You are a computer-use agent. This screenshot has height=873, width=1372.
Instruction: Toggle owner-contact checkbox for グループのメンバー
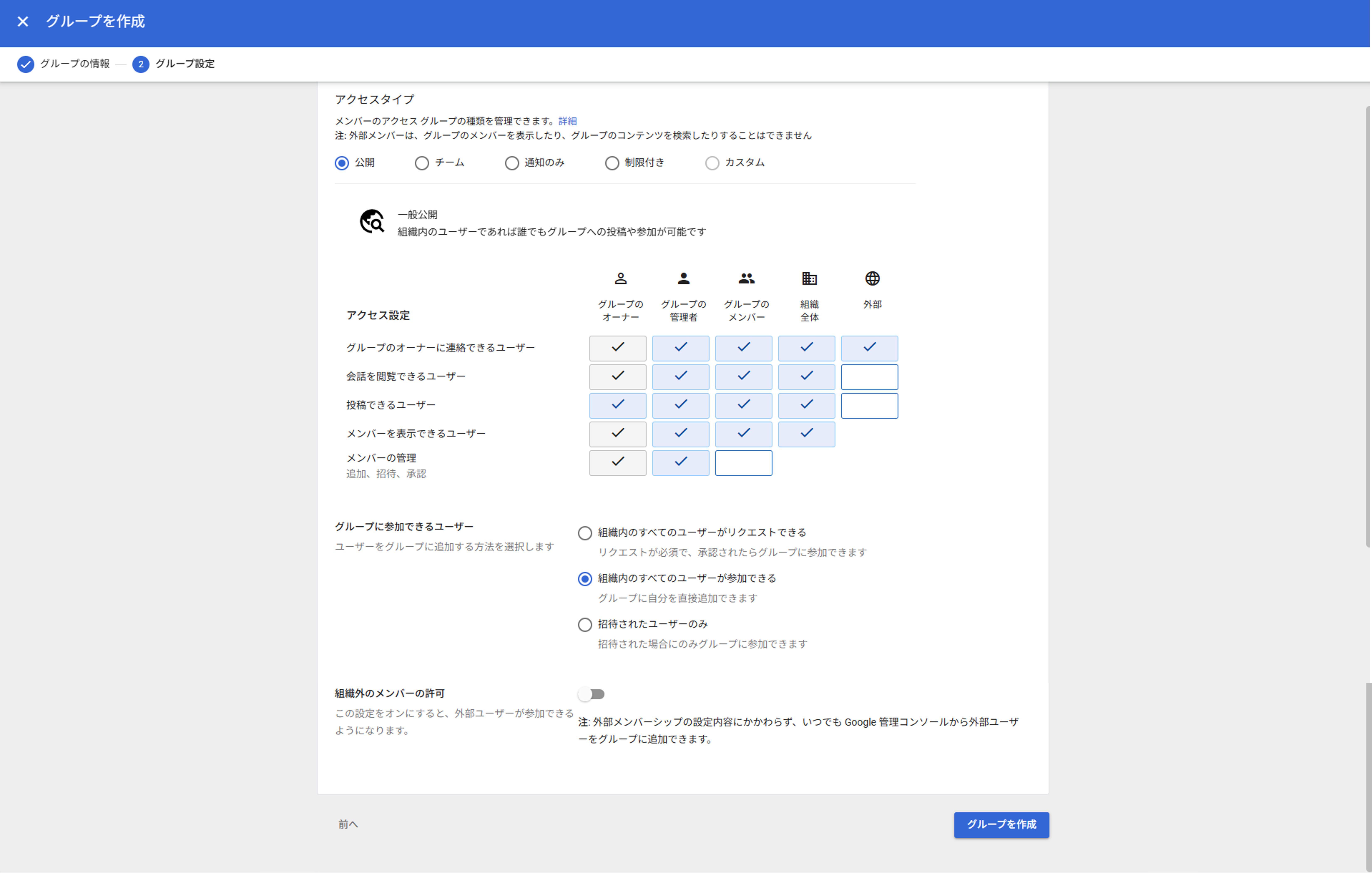(x=744, y=348)
